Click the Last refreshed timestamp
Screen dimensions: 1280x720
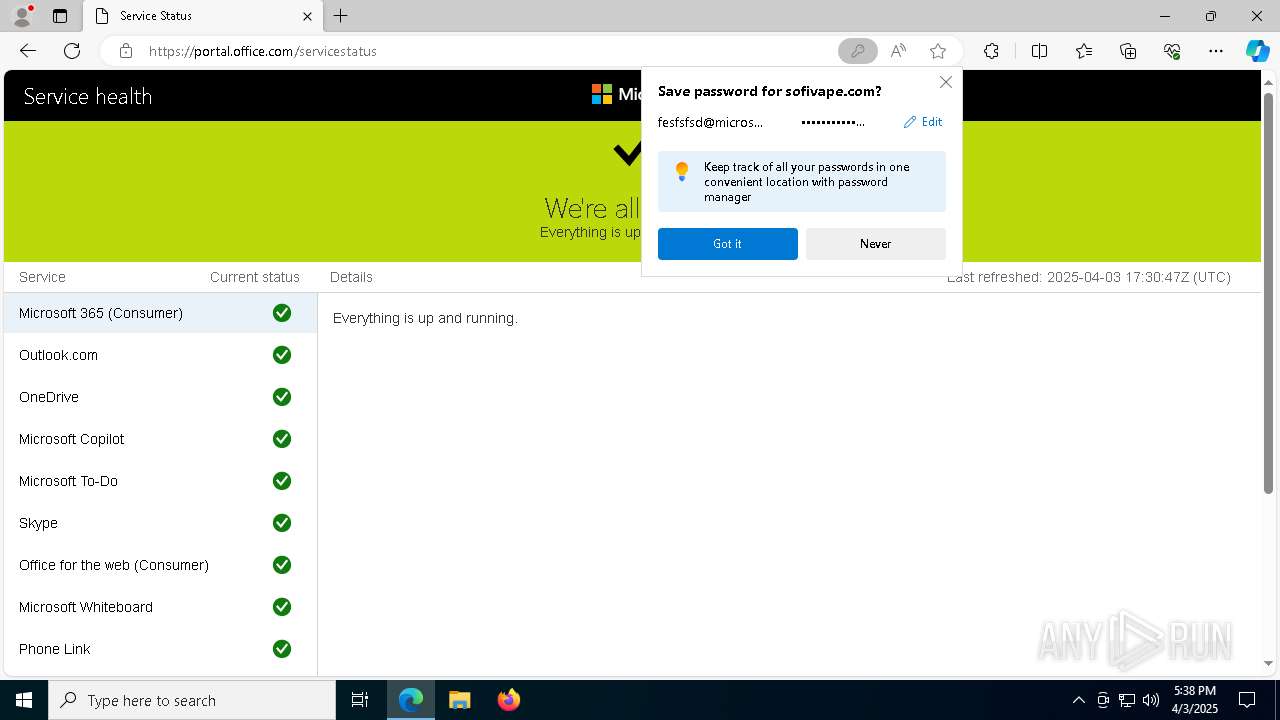click(x=1089, y=277)
